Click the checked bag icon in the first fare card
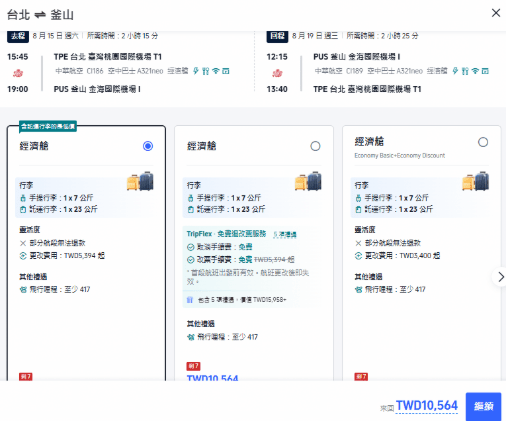The width and height of the screenshot is (506, 427). pos(23,210)
